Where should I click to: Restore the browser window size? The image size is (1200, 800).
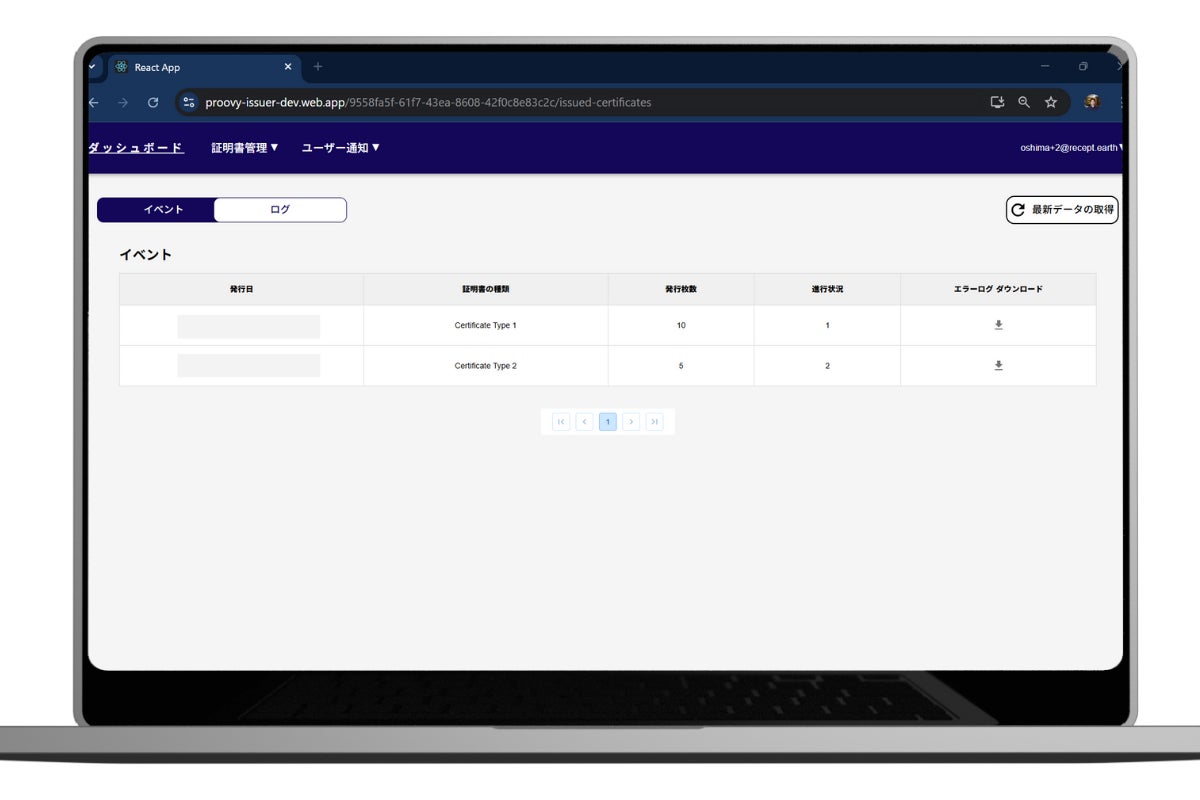click(x=1083, y=67)
